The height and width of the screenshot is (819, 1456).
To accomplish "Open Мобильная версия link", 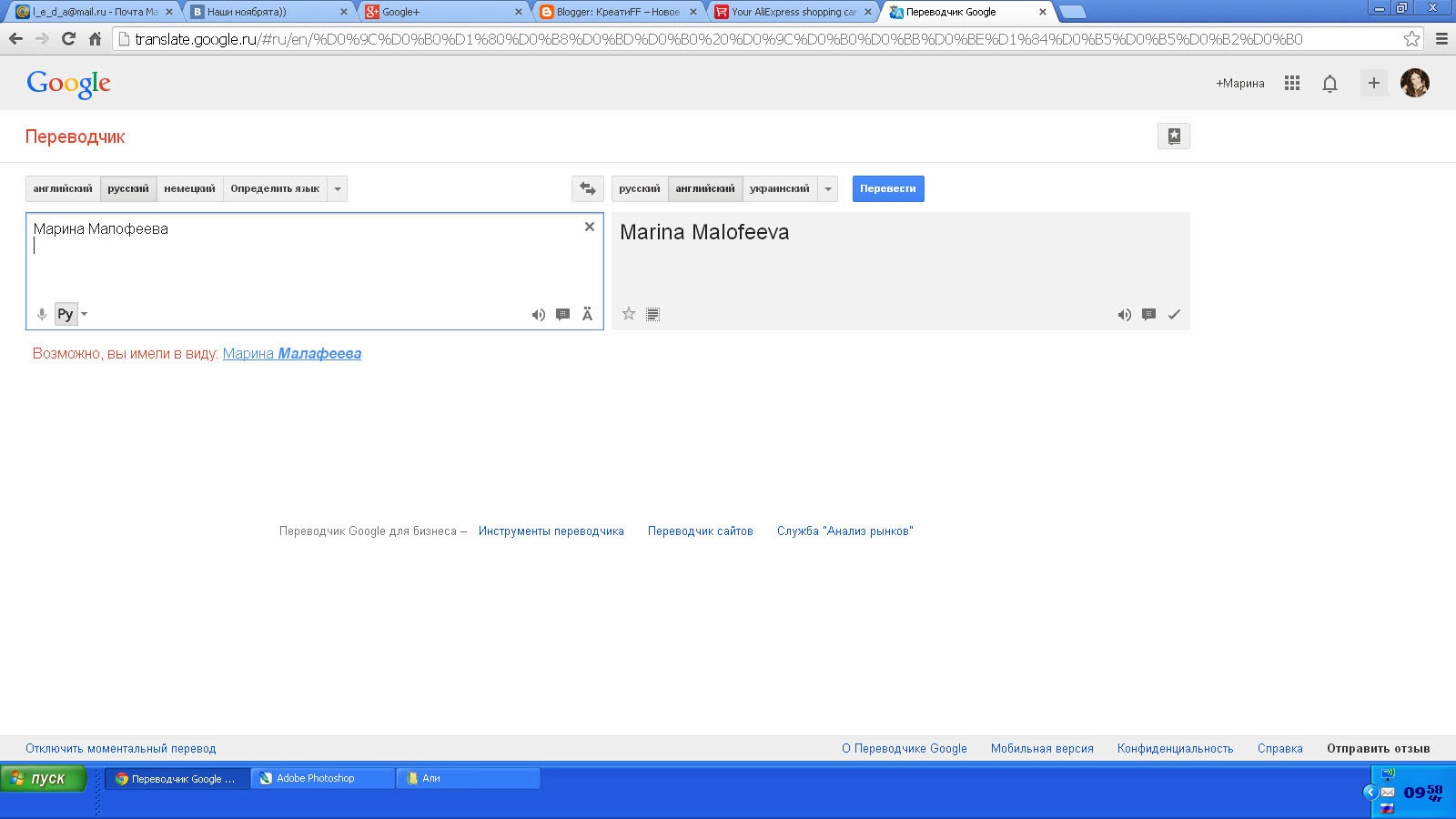I will coord(1042,749).
